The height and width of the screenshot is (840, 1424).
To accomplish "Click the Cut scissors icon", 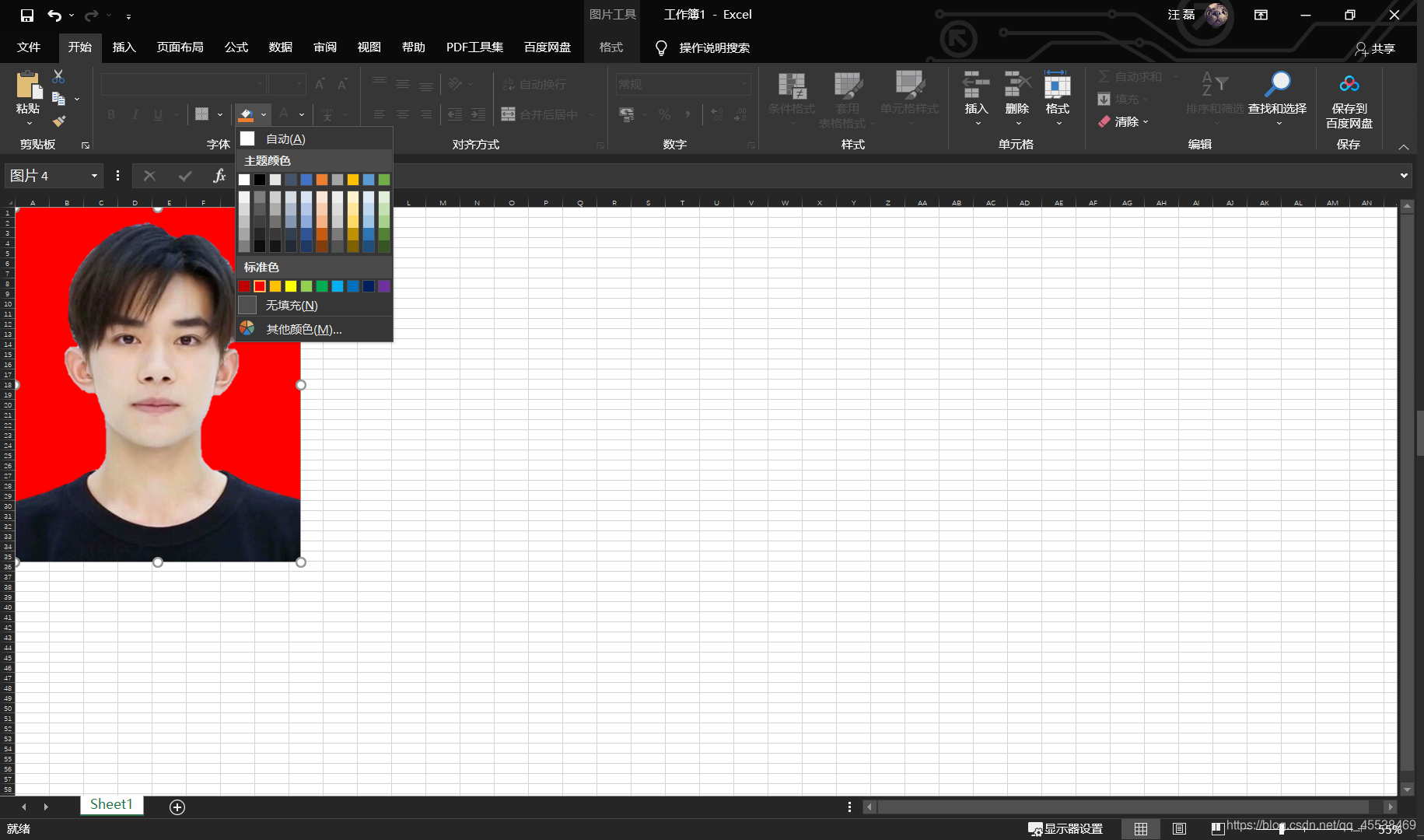I will coord(58,76).
